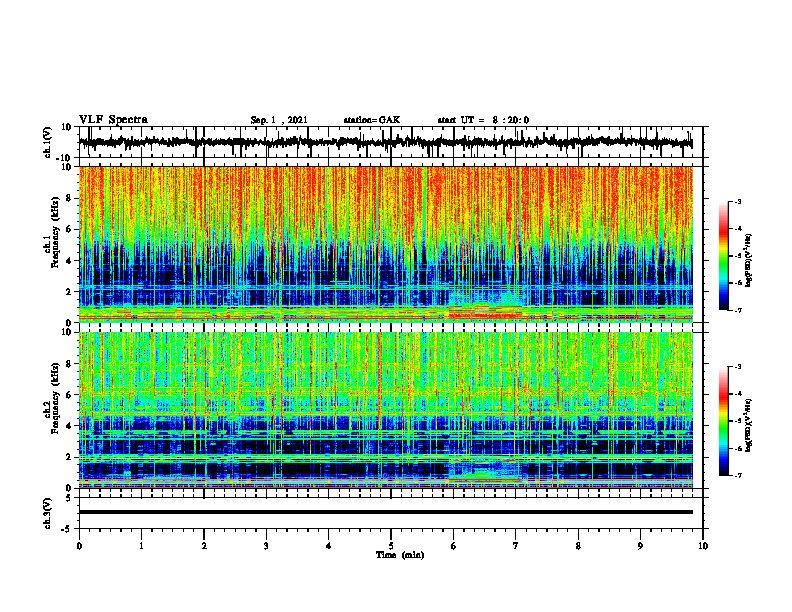The width and height of the screenshot is (792, 612).
Task: Click inside the ch.1 spectrogram panel
Action: pyautogui.click(x=385, y=244)
